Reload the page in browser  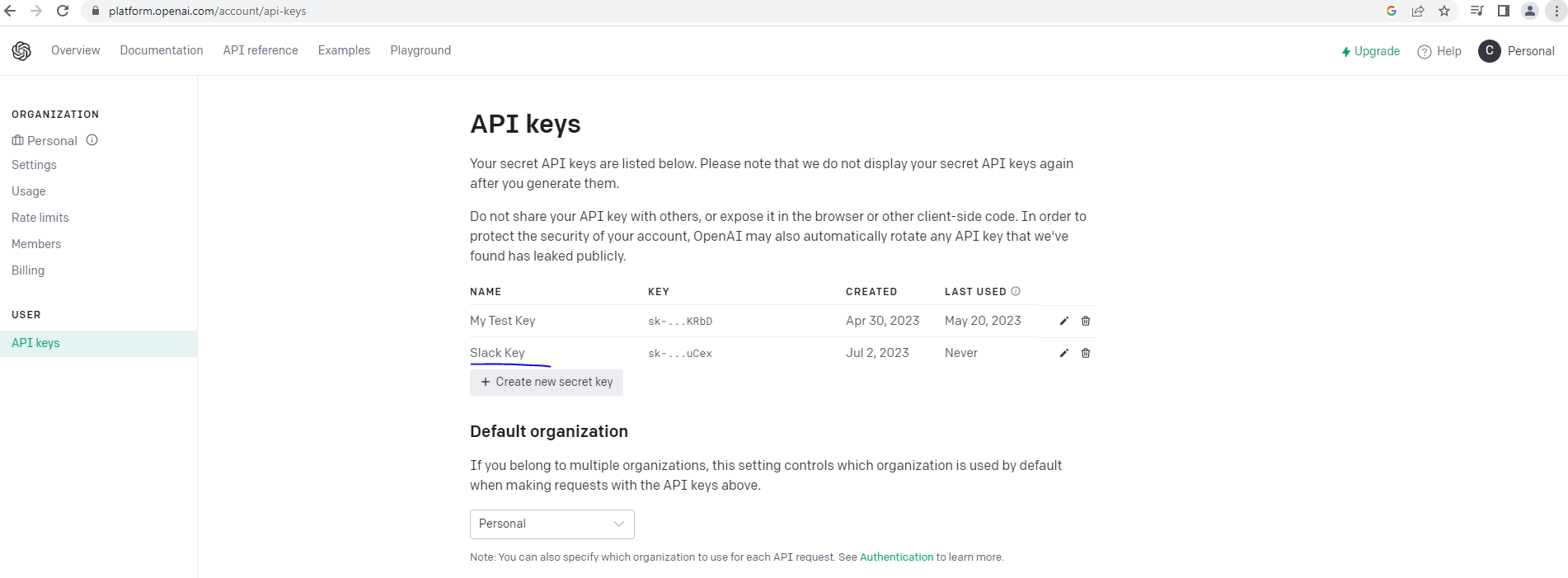(x=63, y=11)
